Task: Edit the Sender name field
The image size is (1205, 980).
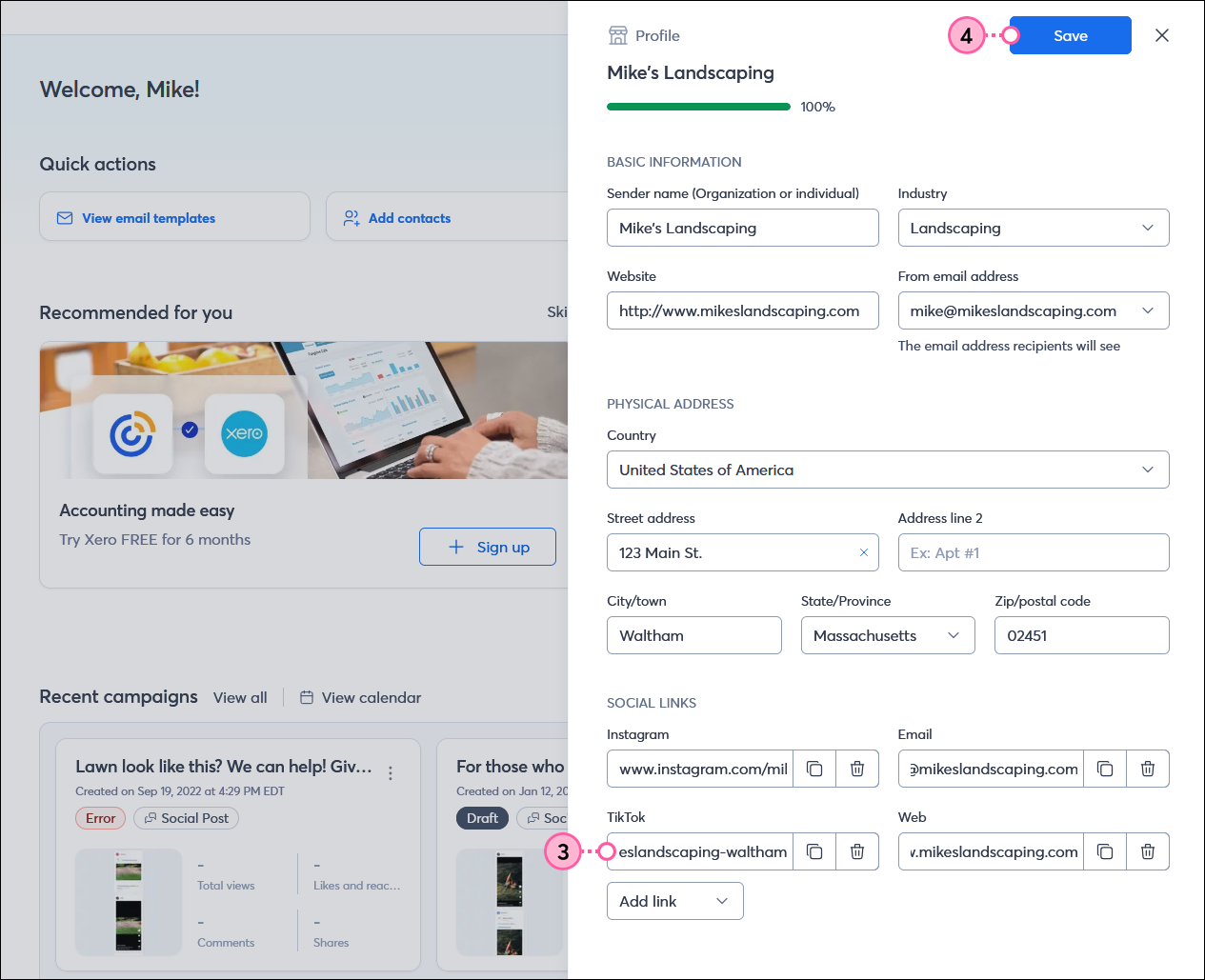Action: pos(743,228)
